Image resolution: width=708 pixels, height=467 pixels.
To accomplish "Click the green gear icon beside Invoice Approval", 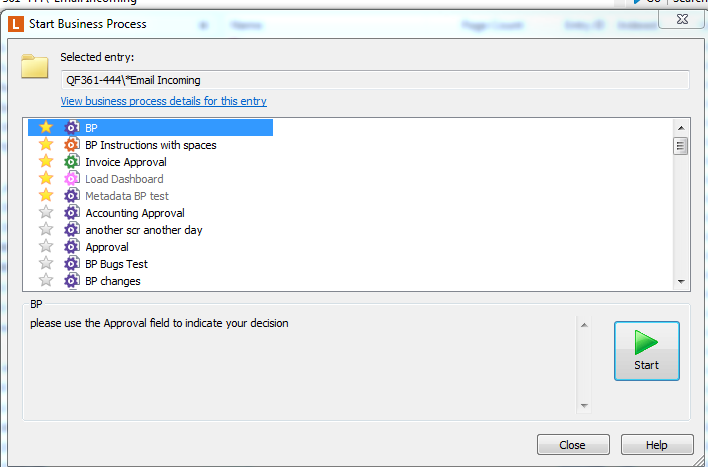I will point(71,162).
